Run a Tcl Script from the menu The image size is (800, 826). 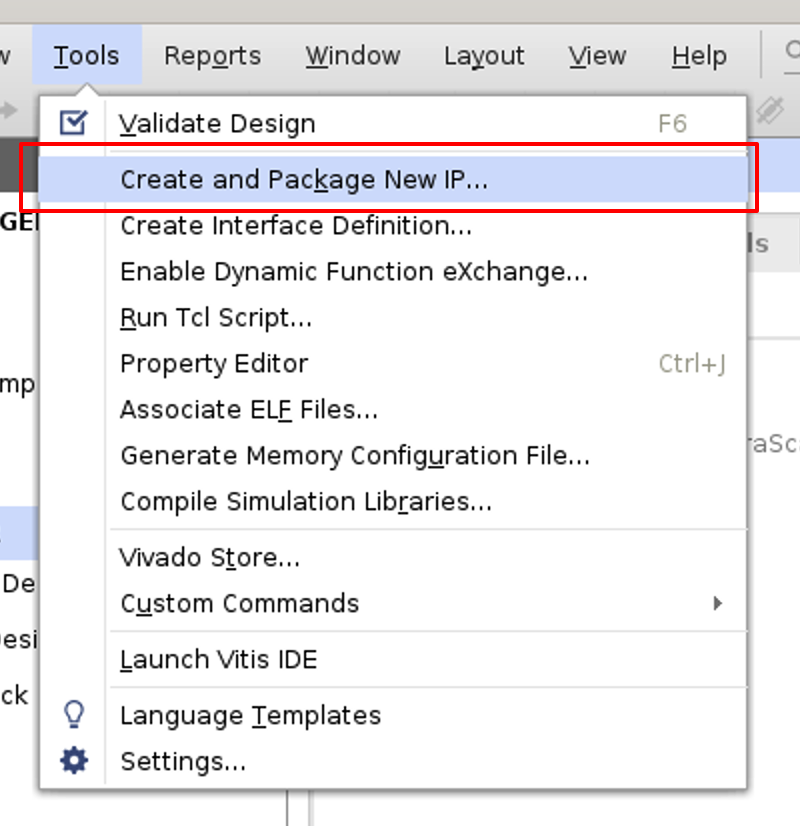[215, 317]
